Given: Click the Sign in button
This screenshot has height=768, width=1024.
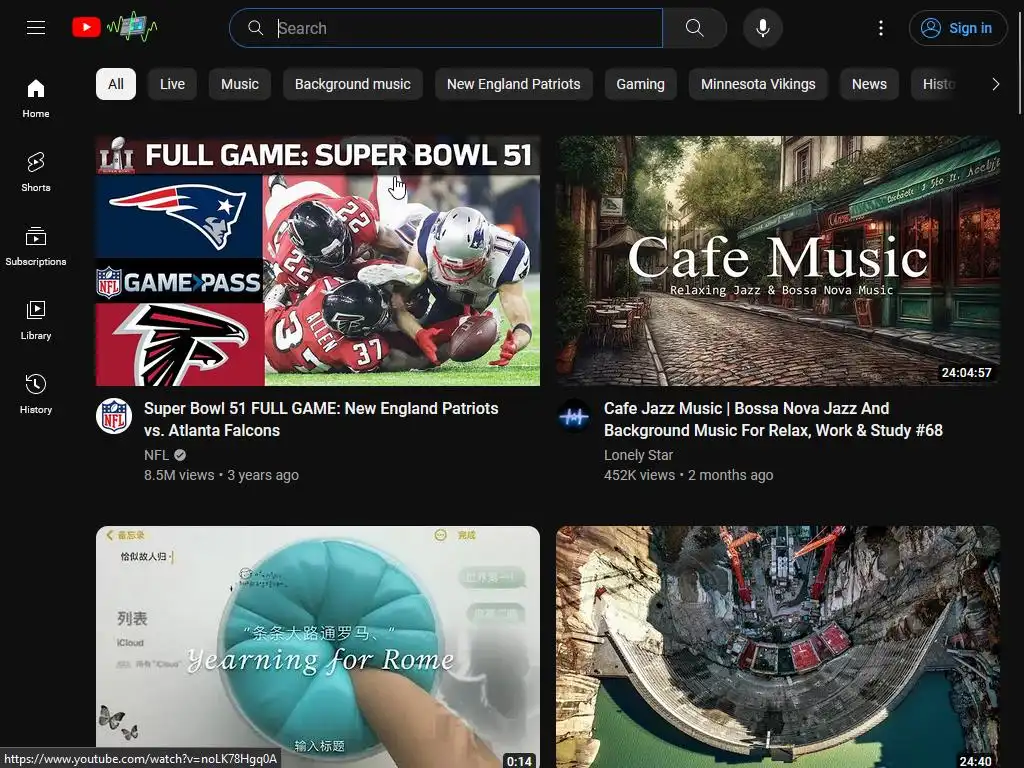Looking at the screenshot, I should point(957,28).
